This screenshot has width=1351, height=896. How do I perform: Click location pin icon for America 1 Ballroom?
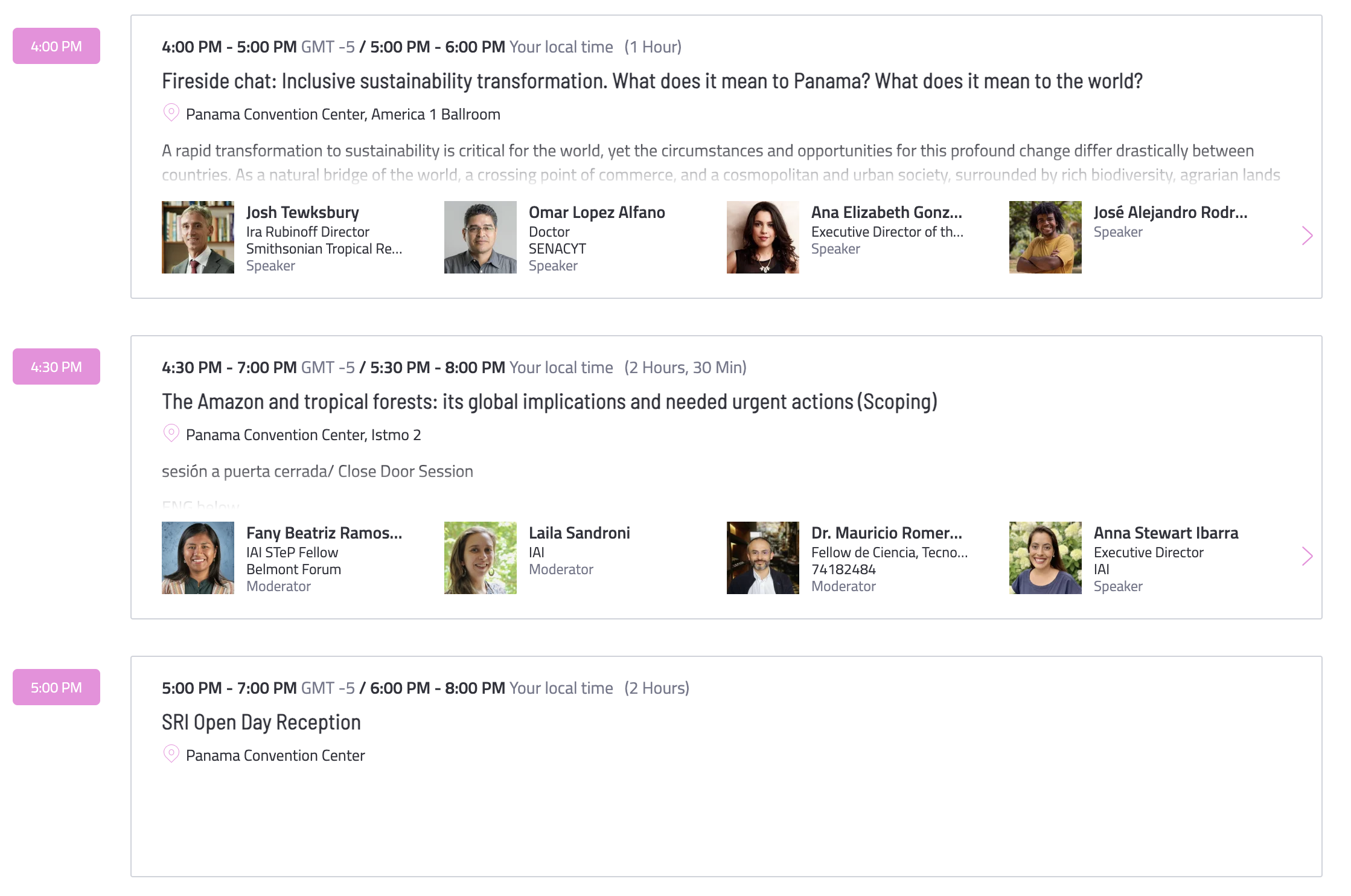click(x=171, y=113)
